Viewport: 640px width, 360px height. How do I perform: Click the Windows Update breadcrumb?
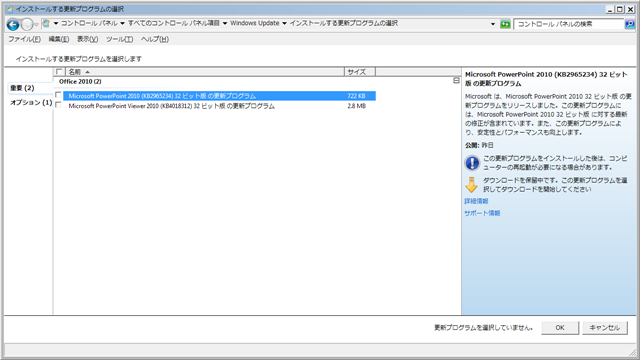[x=255, y=23]
